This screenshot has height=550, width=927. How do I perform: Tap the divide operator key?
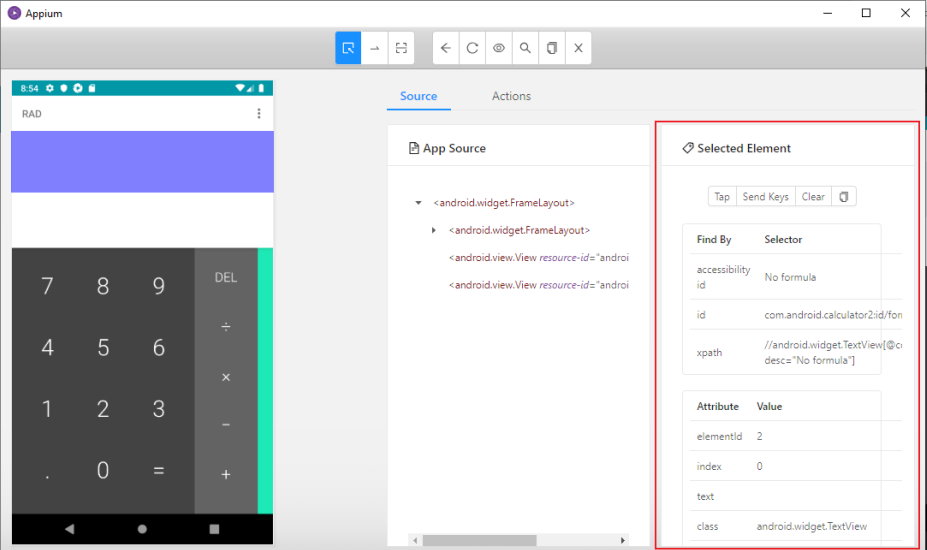click(226, 326)
